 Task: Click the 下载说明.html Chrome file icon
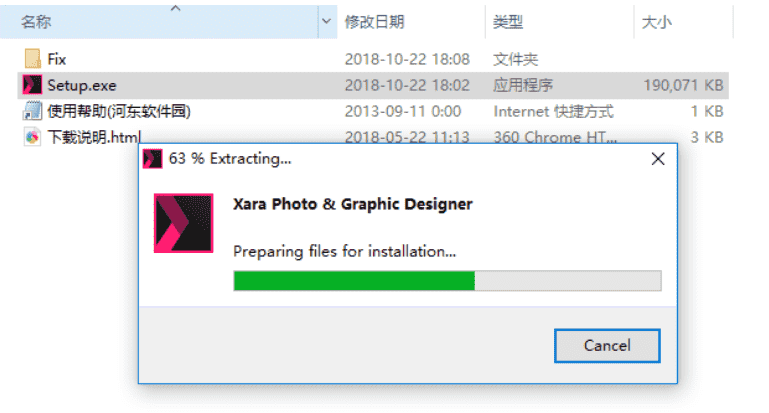pyautogui.click(x=32, y=137)
